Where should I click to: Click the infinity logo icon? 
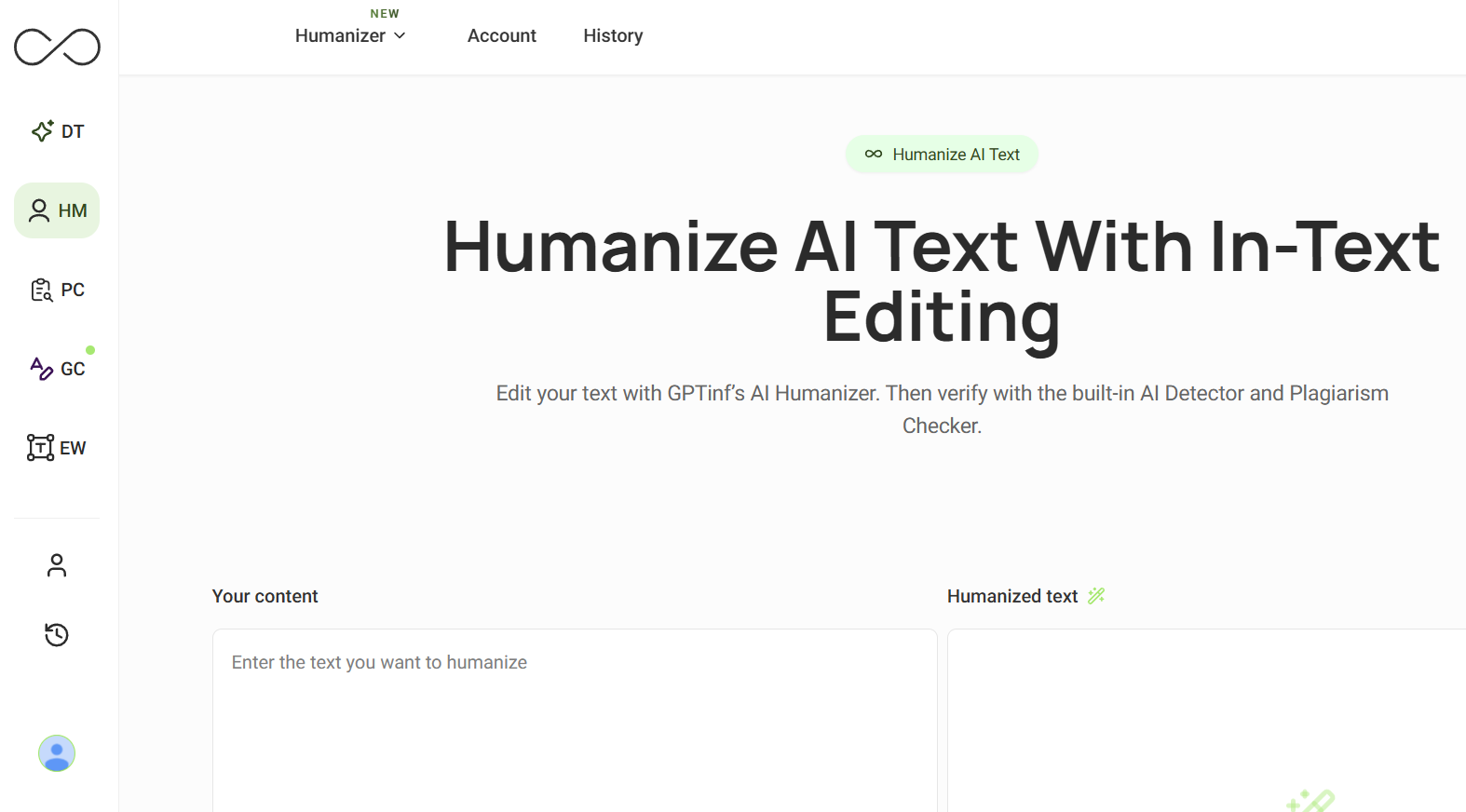point(57,47)
